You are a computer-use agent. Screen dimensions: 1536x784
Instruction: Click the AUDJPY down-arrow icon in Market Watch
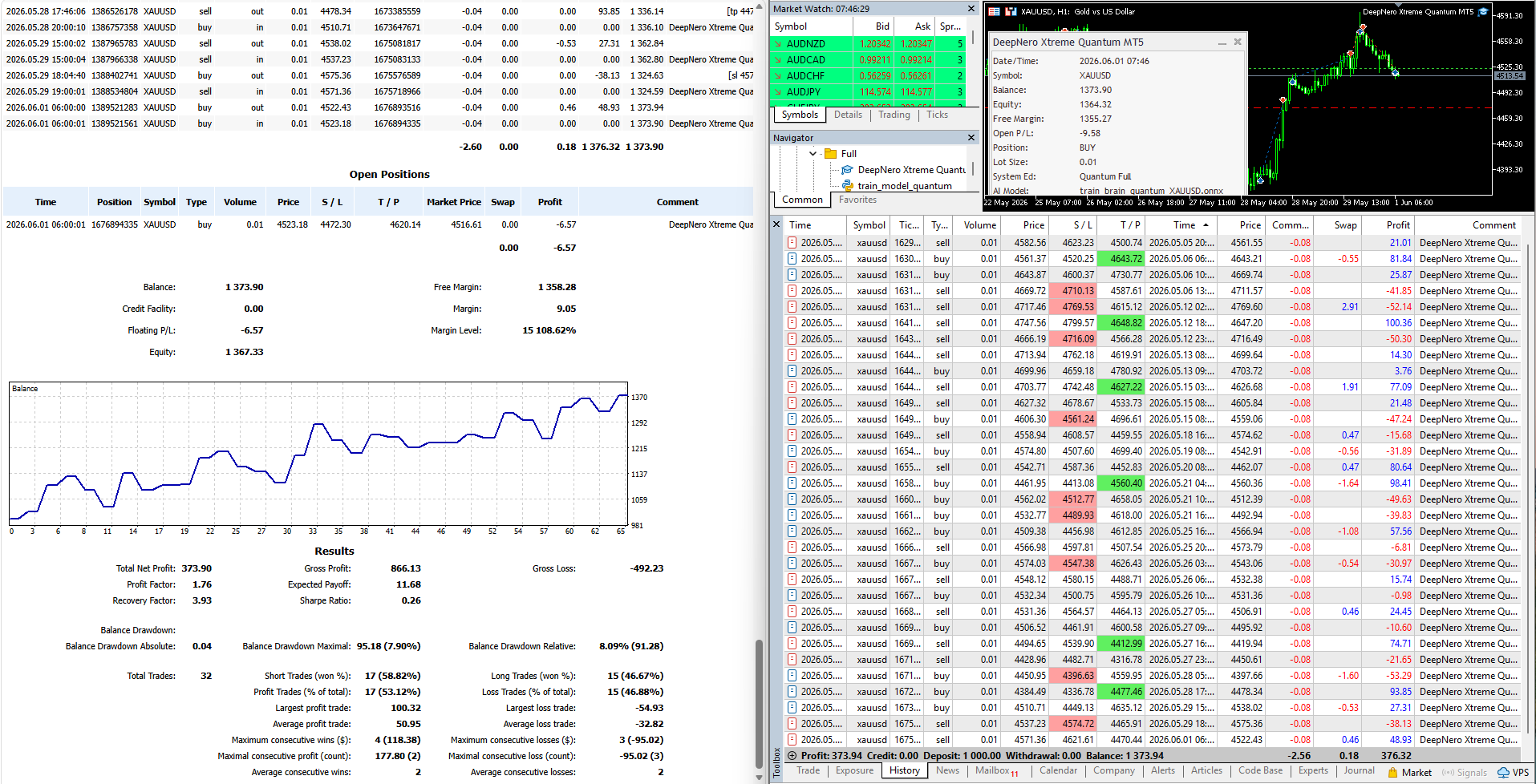(x=777, y=92)
